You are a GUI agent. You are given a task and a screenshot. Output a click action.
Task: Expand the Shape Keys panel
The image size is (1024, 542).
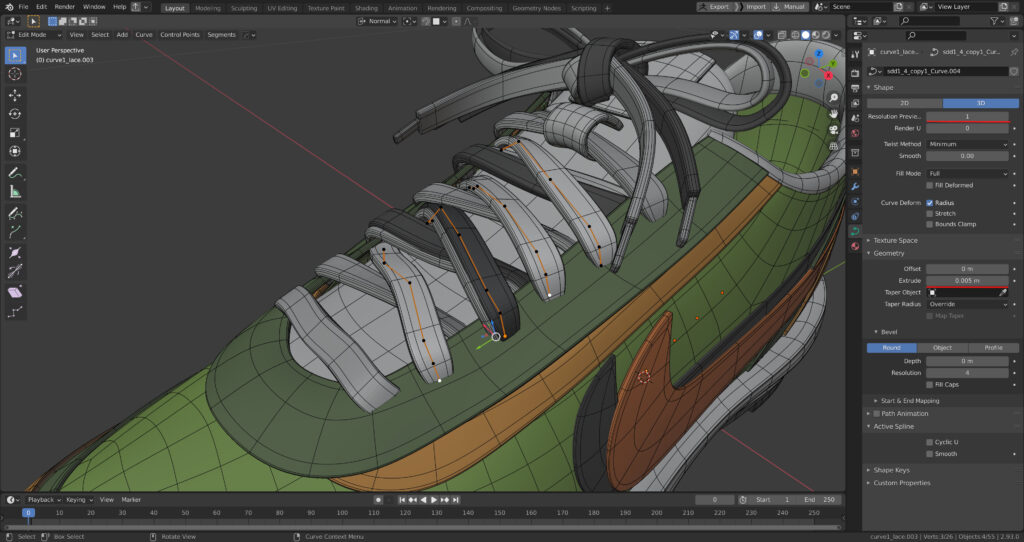[x=891, y=470]
